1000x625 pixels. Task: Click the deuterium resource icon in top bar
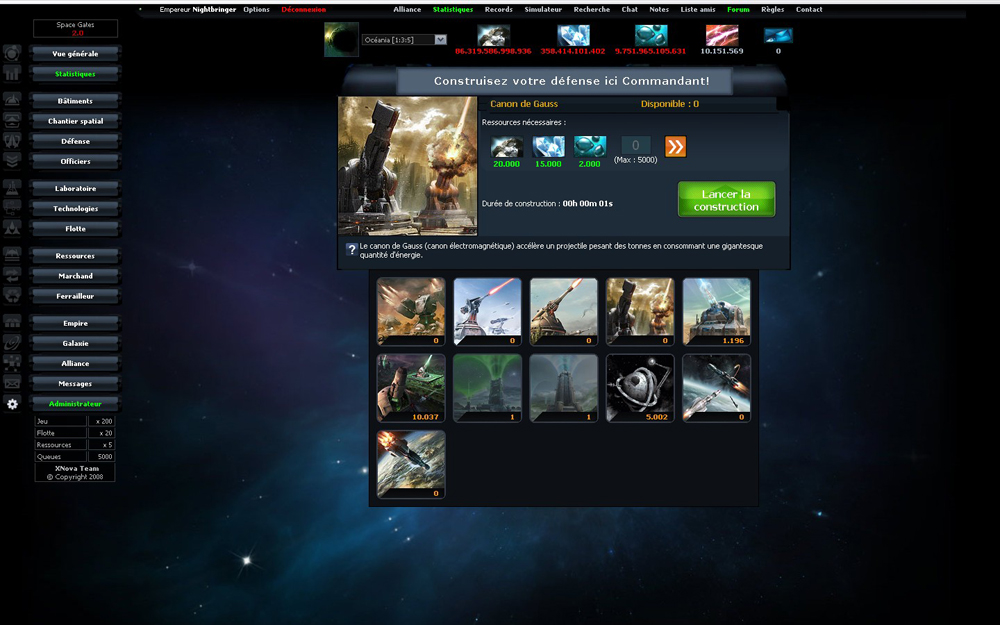pos(651,35)
